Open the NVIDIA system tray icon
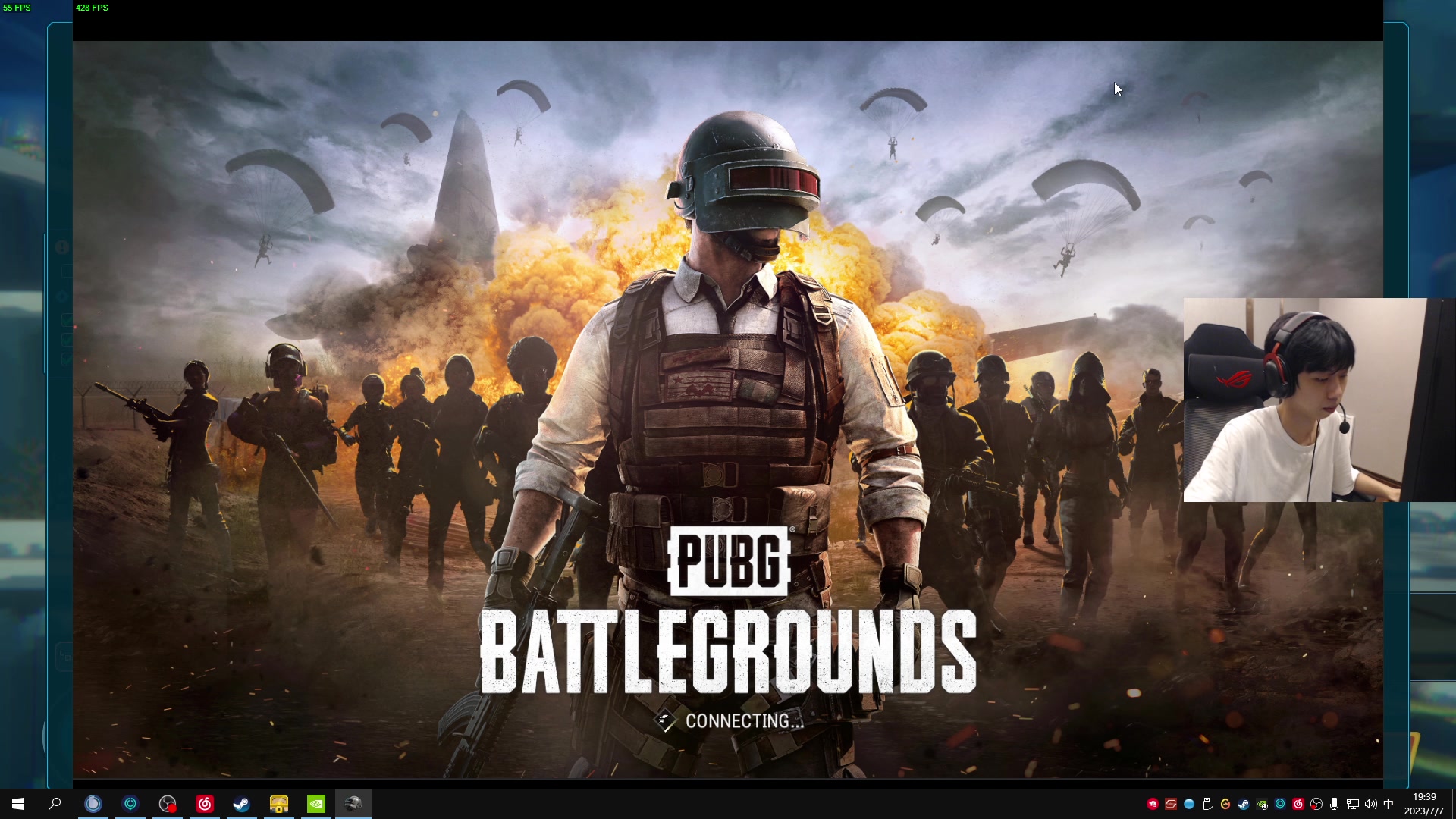 pyautogui.click(x=1262, y=804)
